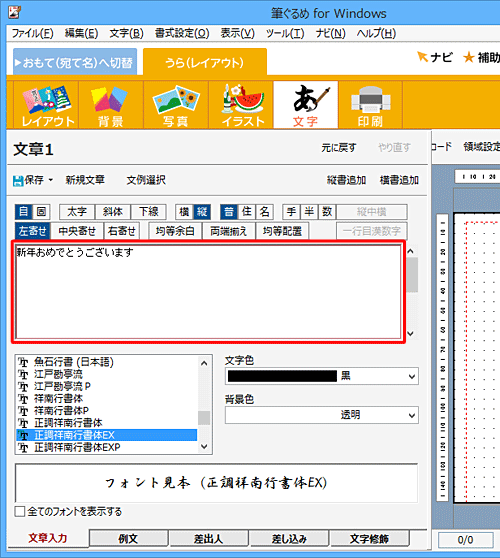Toggle the 半 half-width button
Viewport: 500px width, 558px height.
pyautogui.click(x=309, y=212)
